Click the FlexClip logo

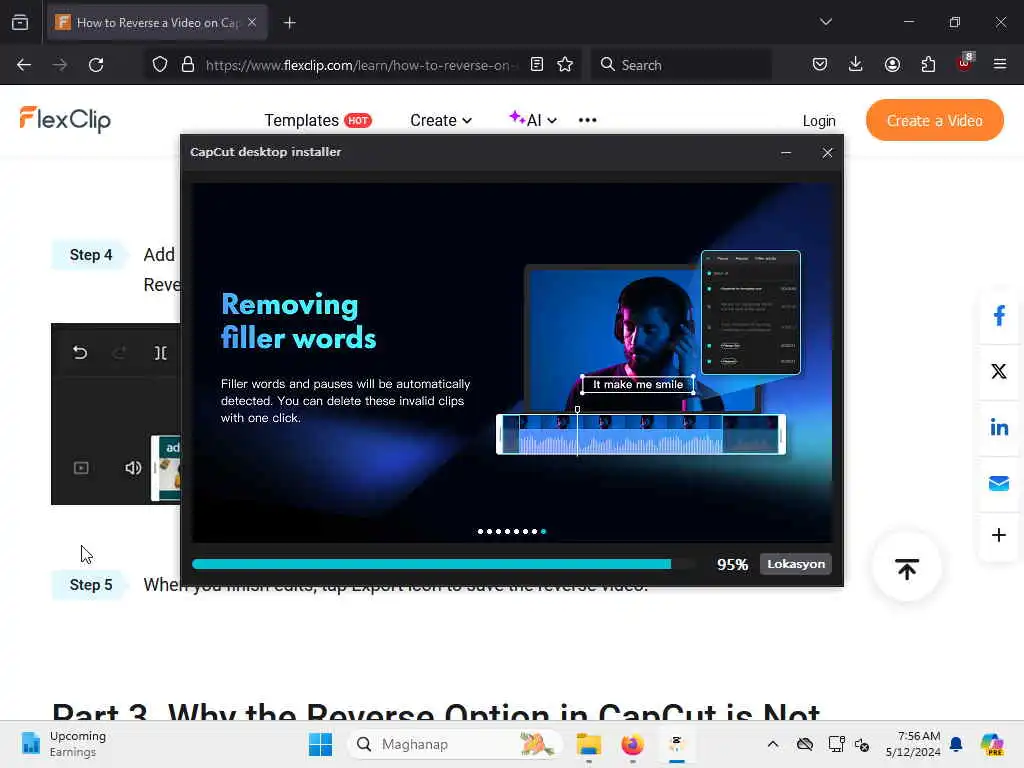(65, 120)
